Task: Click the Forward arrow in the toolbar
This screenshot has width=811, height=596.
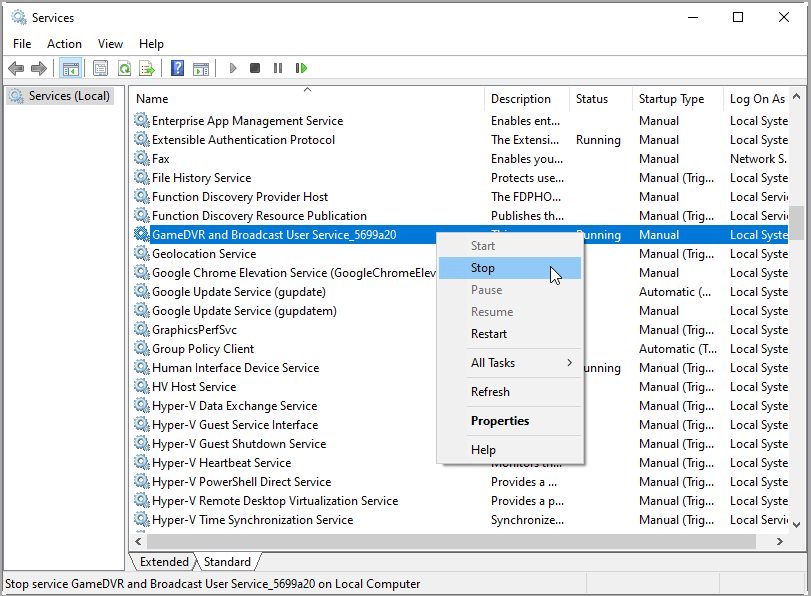Action: tap(39, 68)
